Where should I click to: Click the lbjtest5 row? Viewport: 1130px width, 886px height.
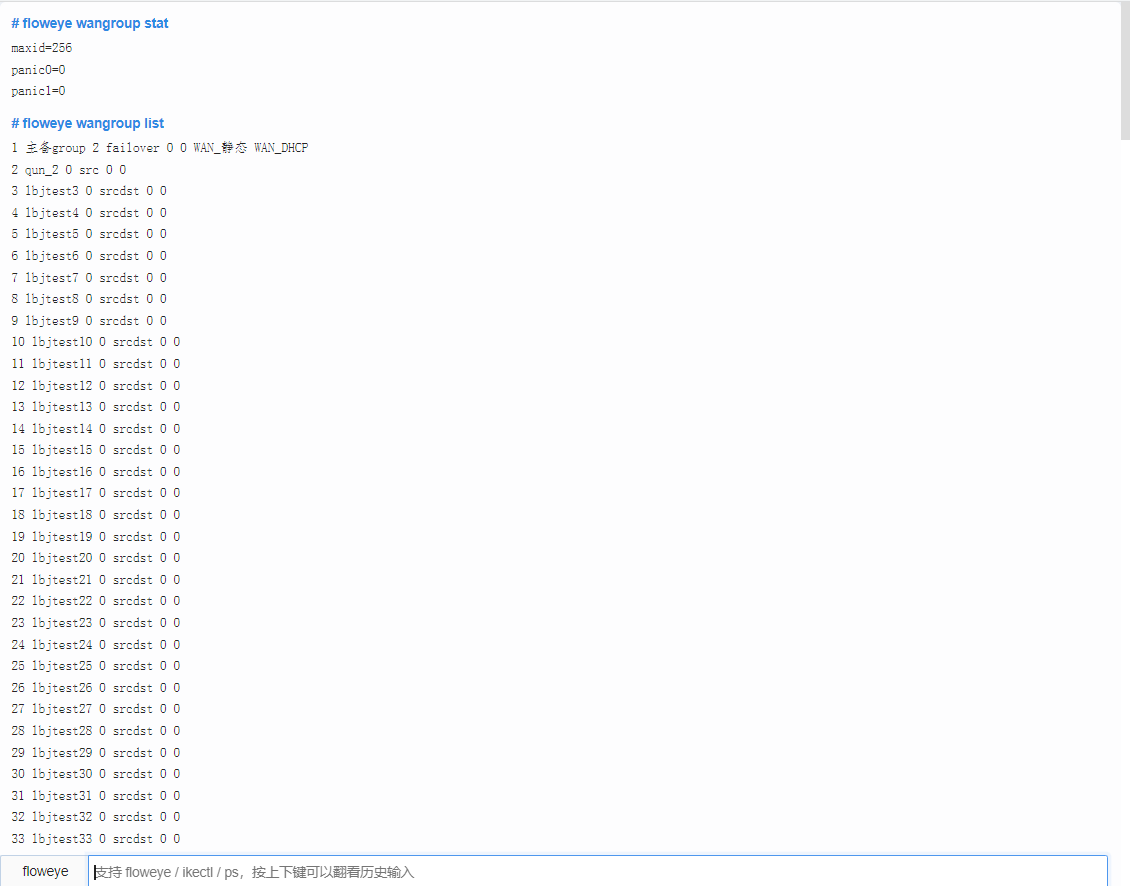(89, 234)
